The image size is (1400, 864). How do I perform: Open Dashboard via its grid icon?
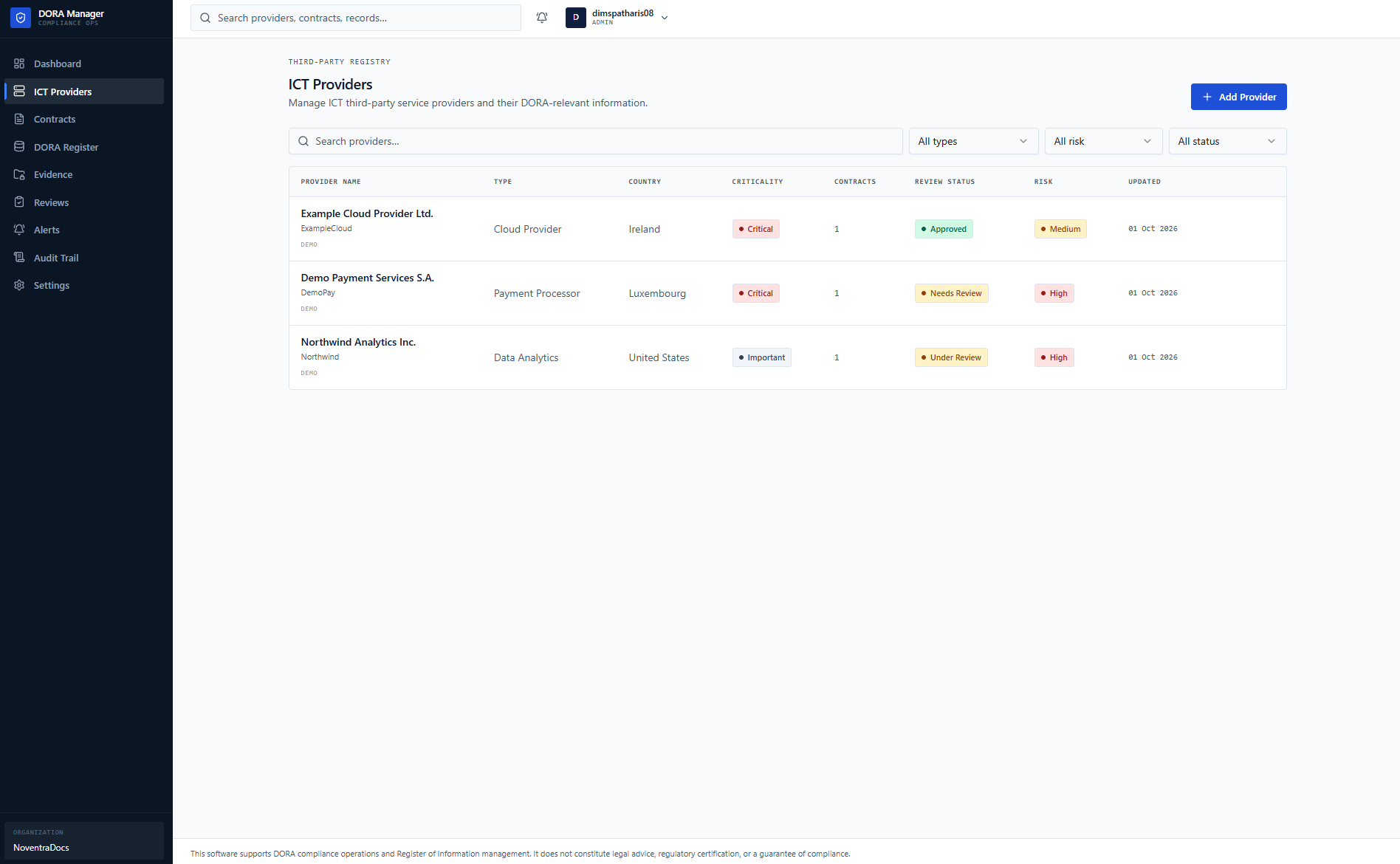pos(19,64)
